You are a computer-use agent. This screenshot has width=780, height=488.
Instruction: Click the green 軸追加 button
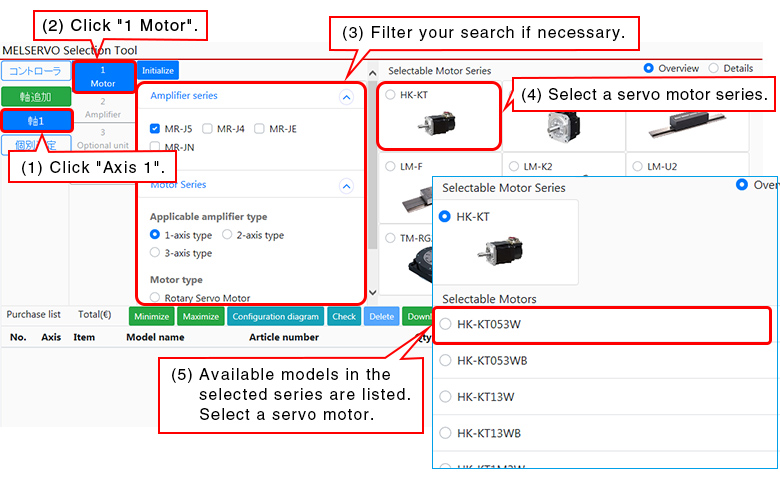[x=36, y=97]
